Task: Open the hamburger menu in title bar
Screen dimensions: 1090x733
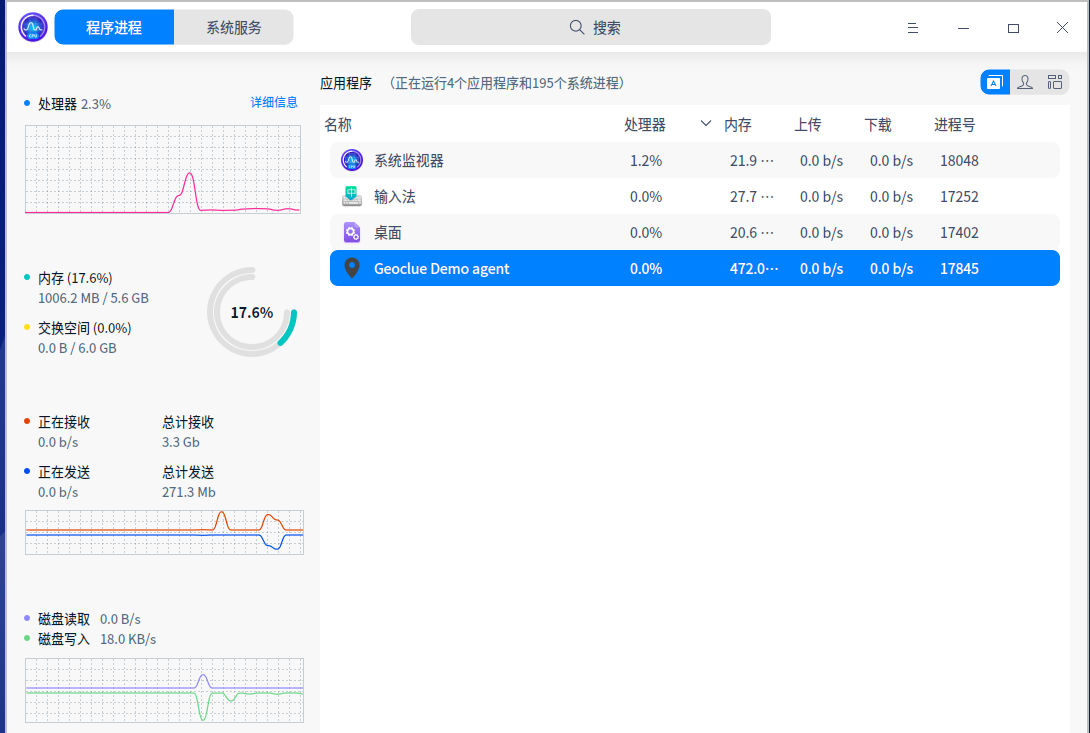Action: tap(913, 27)
